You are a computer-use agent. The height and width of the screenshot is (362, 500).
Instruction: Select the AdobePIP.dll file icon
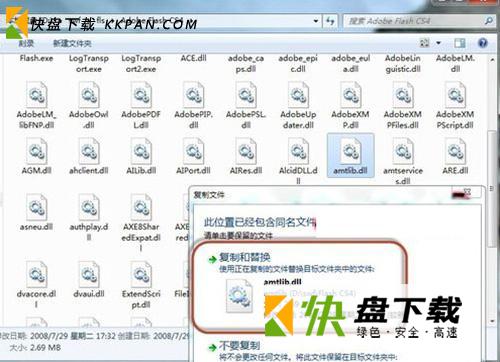[x=194, y=95]
